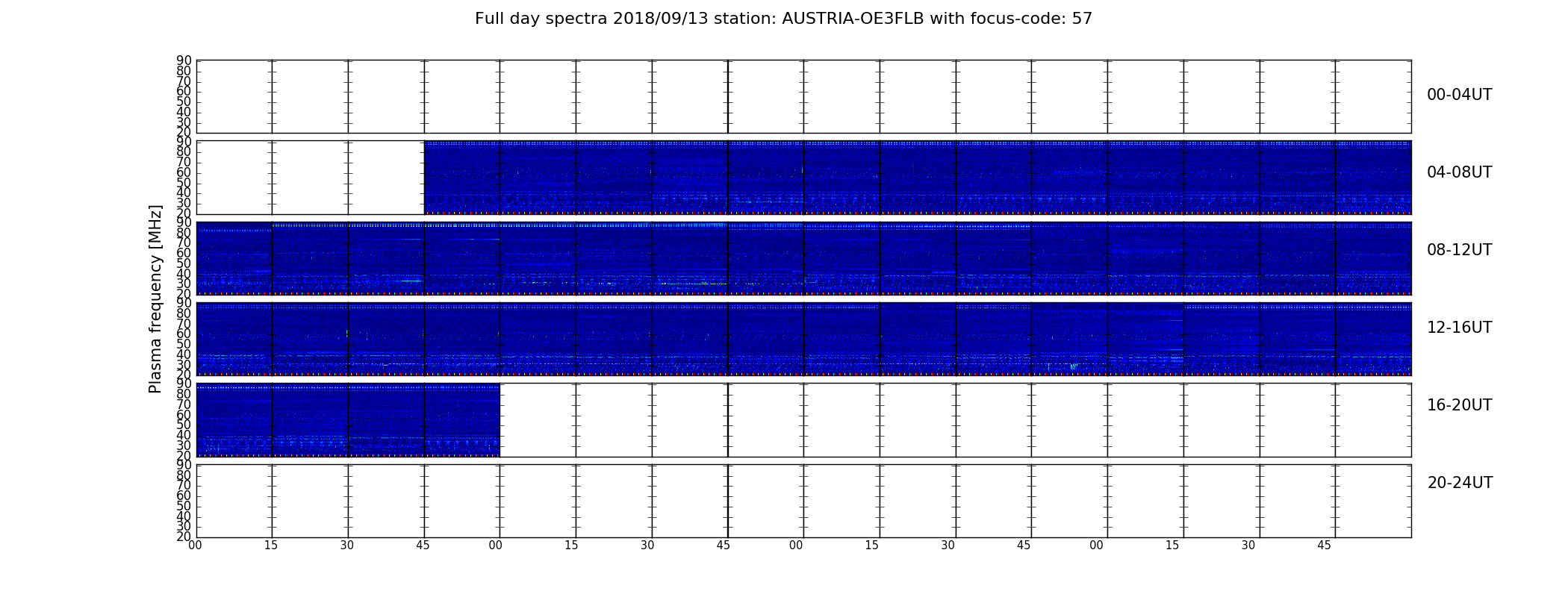Click the '12-16UT' panel label
Image resolution: width=1568 pixels, height=597 pixels.
click(x=1459, y=328)
